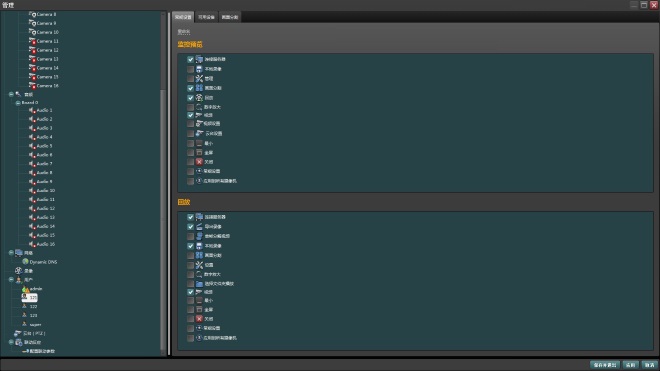Click the PTZ camera icon in the tree

pyautogui.click(x=18, y=333)
